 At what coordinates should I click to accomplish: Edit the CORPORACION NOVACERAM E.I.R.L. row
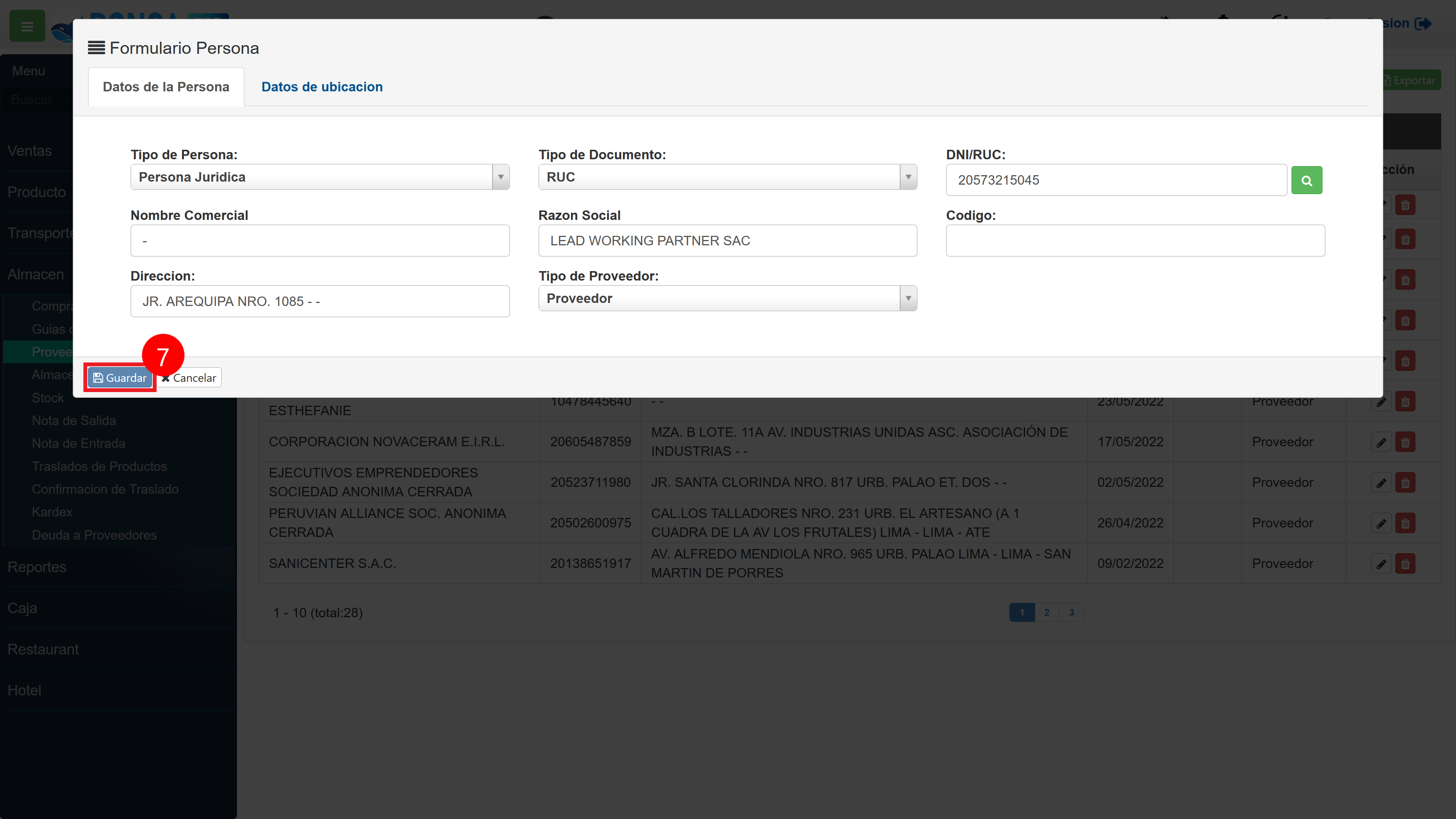tap(1381, 442)
